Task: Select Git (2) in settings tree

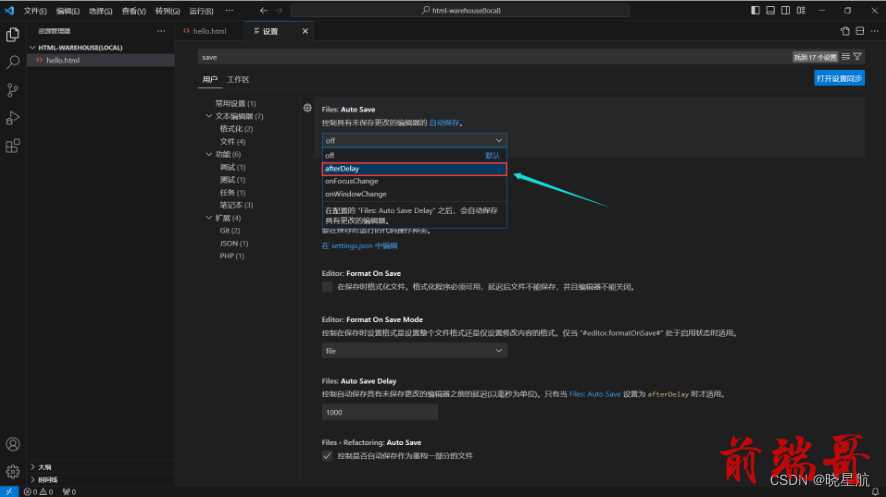Action: pyautogui.click(x=230, y=230)
